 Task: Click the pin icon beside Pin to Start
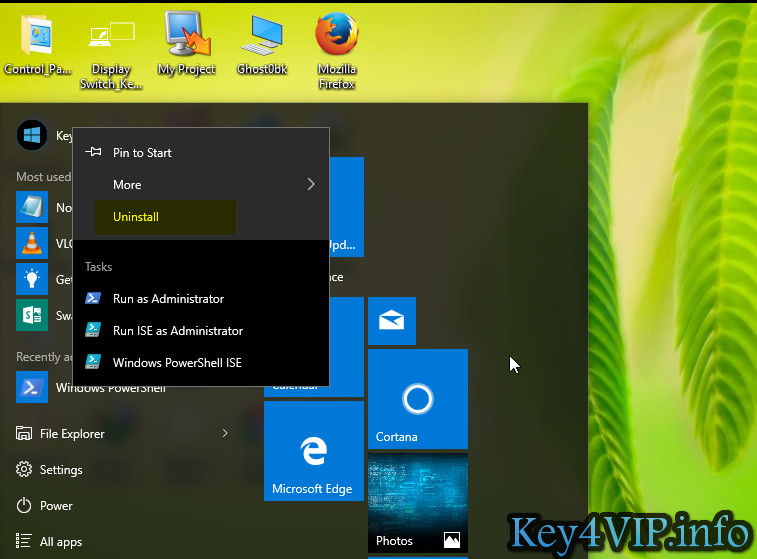pos(93,152)
